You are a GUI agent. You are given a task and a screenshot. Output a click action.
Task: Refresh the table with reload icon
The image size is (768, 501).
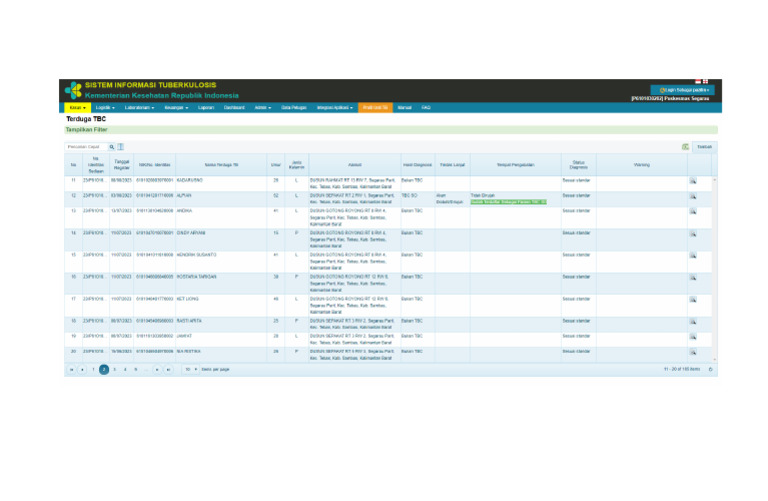pyautogui.click(x=710, y=369)
